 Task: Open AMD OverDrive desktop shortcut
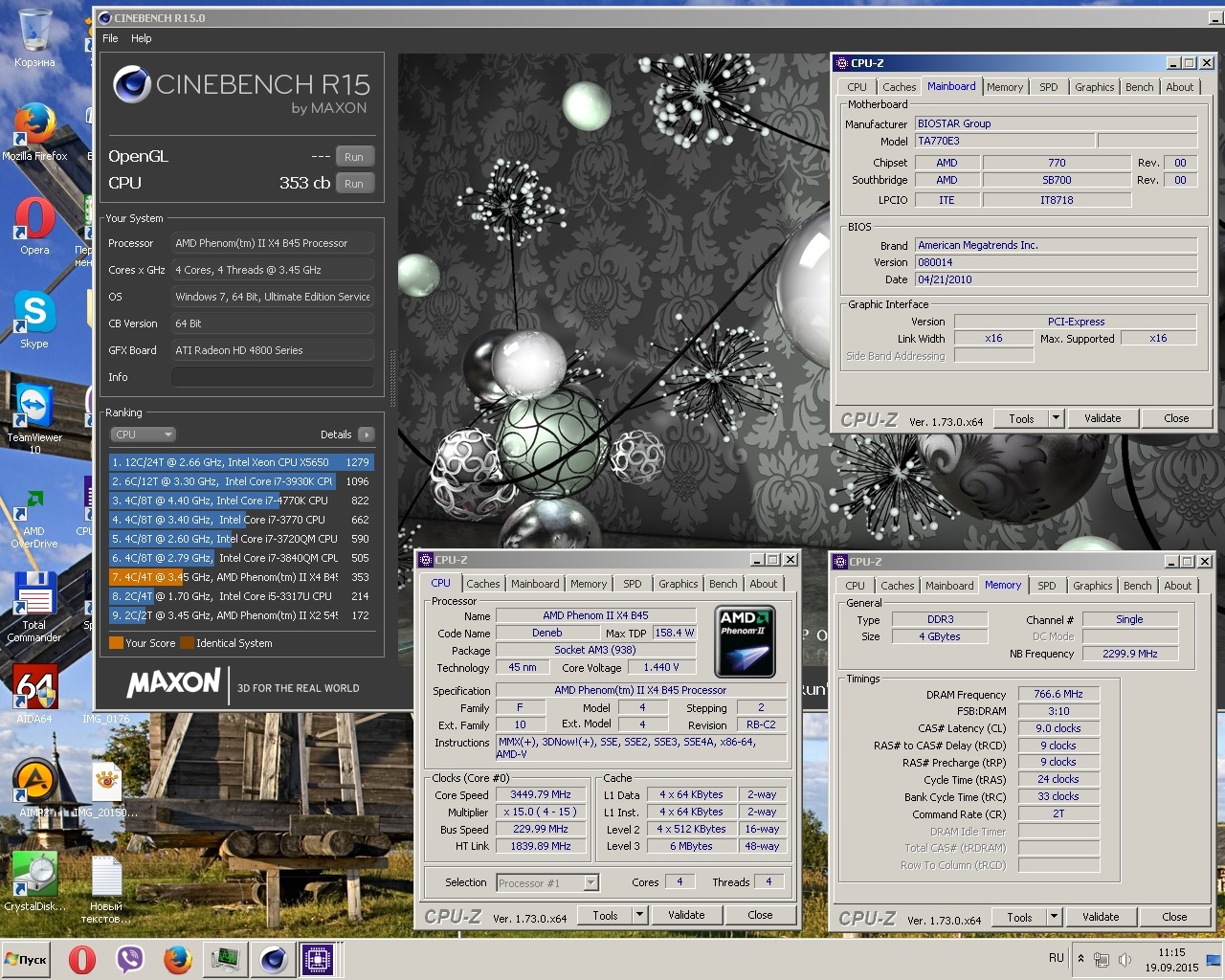pyautogui.click(x=34, y=518)
